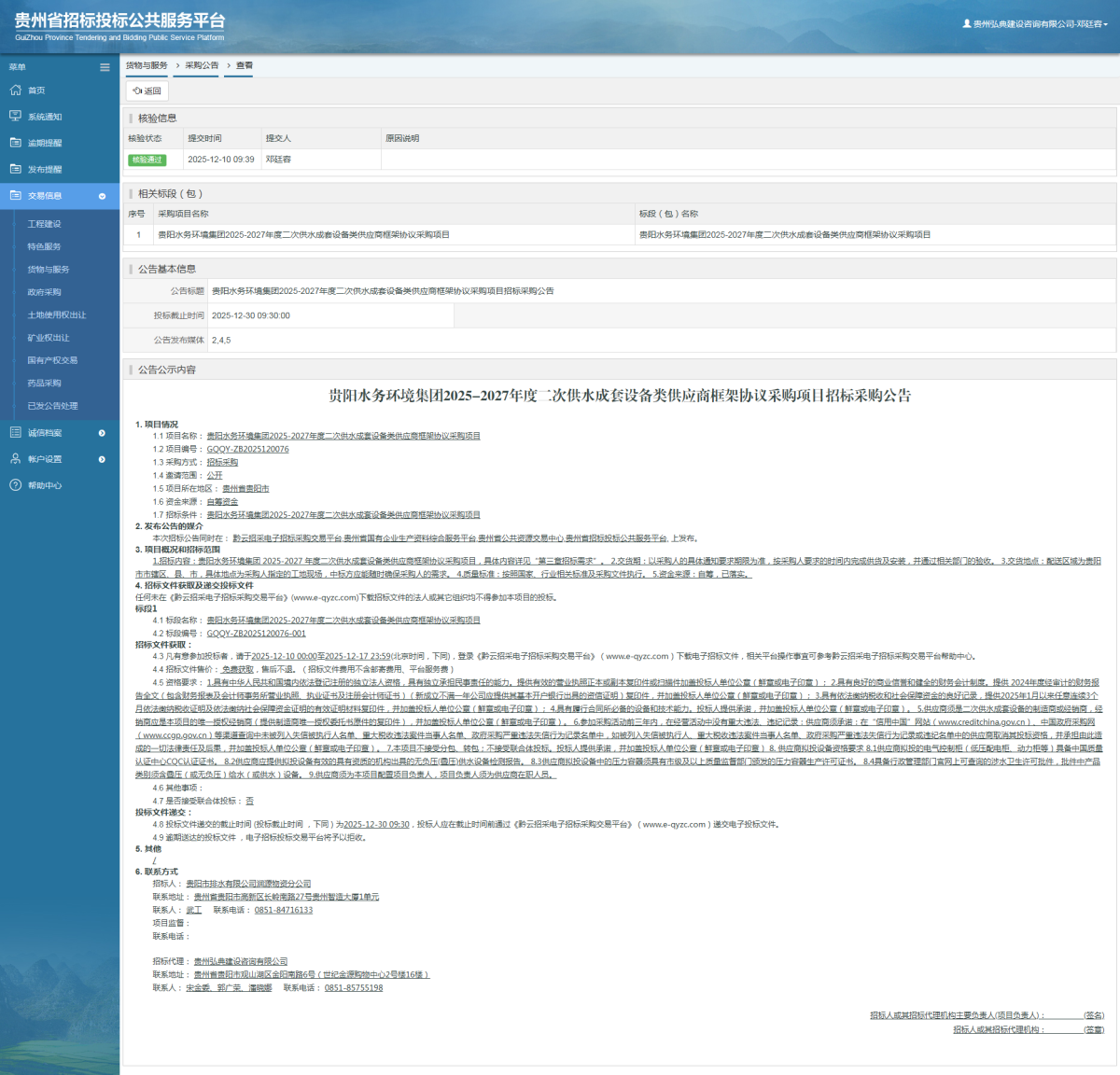Collapse the 交易信息 menu arrow
Image resolution: width=1120 pixels, height=1075 pixels.
[102, 196]
